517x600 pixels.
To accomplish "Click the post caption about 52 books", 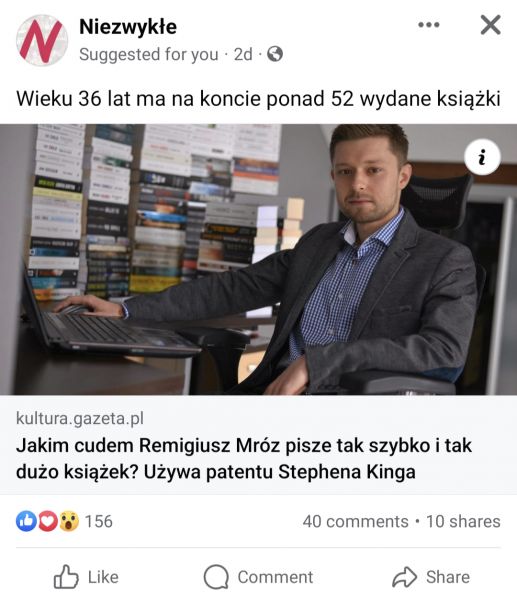I will tap(258, 99).
